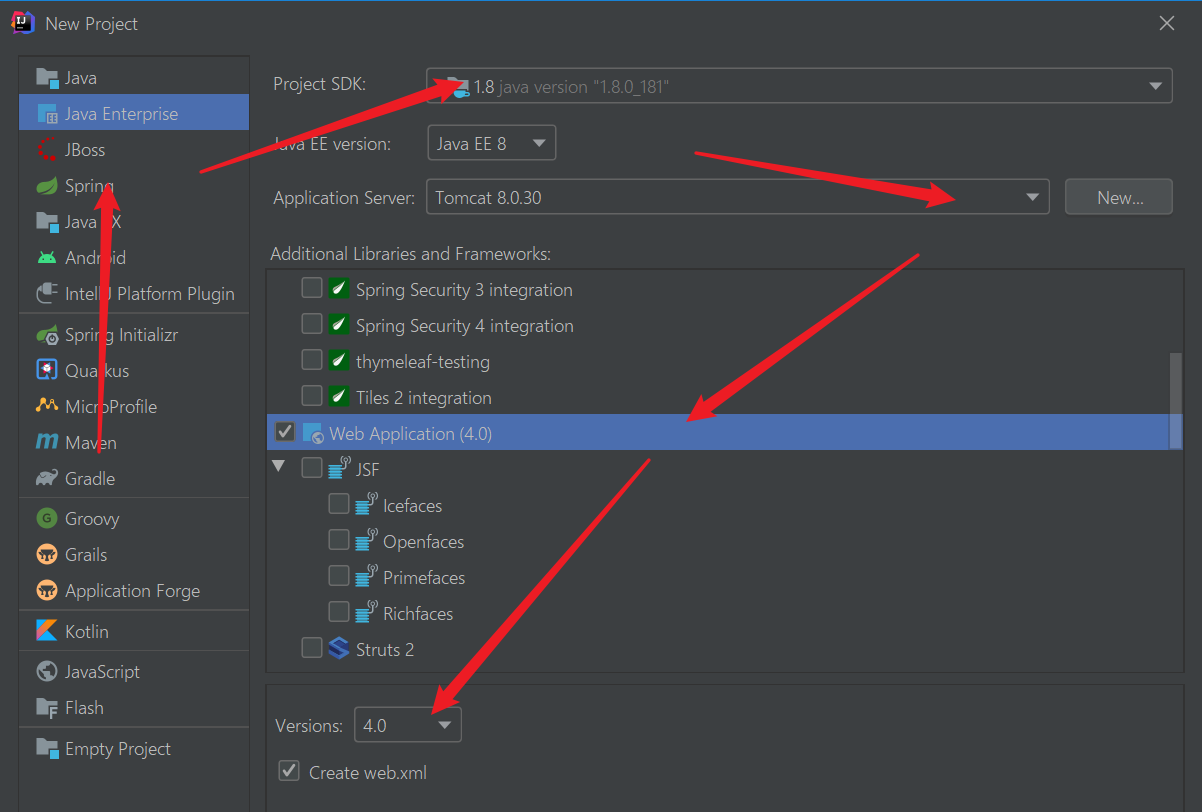Select the Java project type icon
The image size is (1202, 812).
[47, 77]
